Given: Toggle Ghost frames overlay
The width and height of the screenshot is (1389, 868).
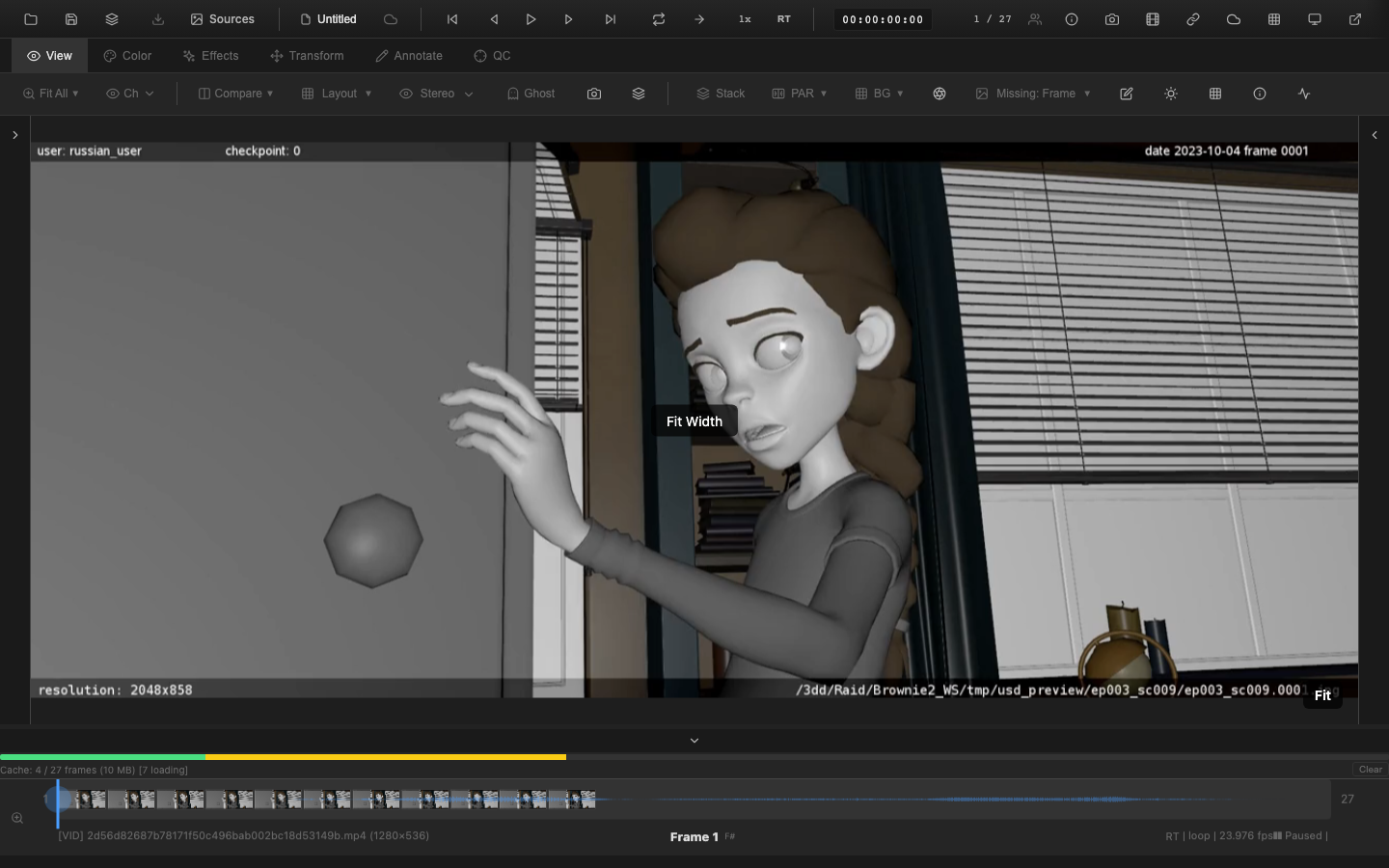Looking at the screenshot, I should point(531,94).
